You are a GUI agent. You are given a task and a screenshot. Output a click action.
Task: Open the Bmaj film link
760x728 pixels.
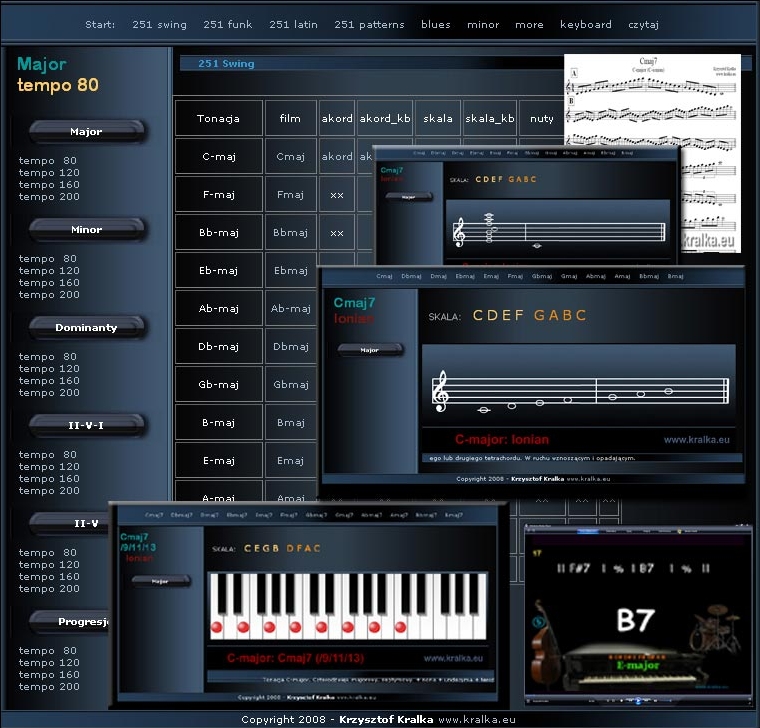[x=290, y=423]
